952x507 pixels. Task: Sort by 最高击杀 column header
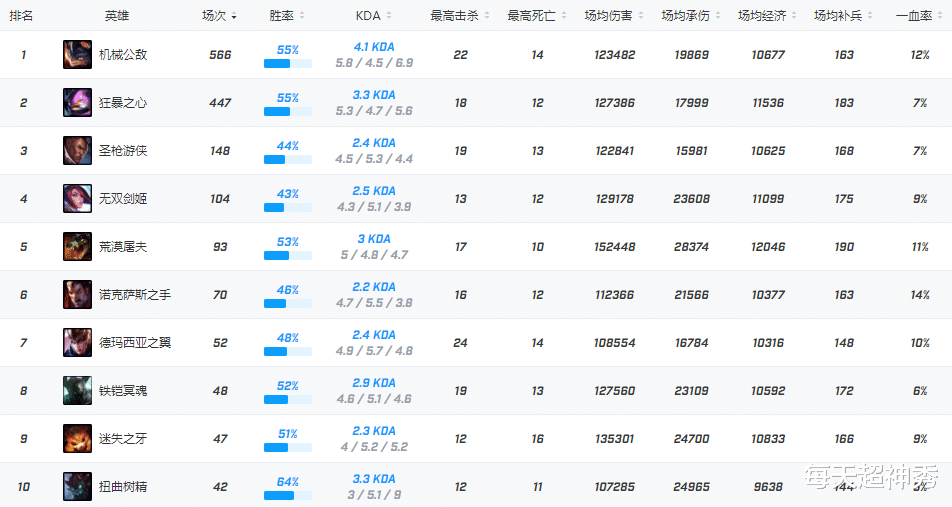[460, 16]
